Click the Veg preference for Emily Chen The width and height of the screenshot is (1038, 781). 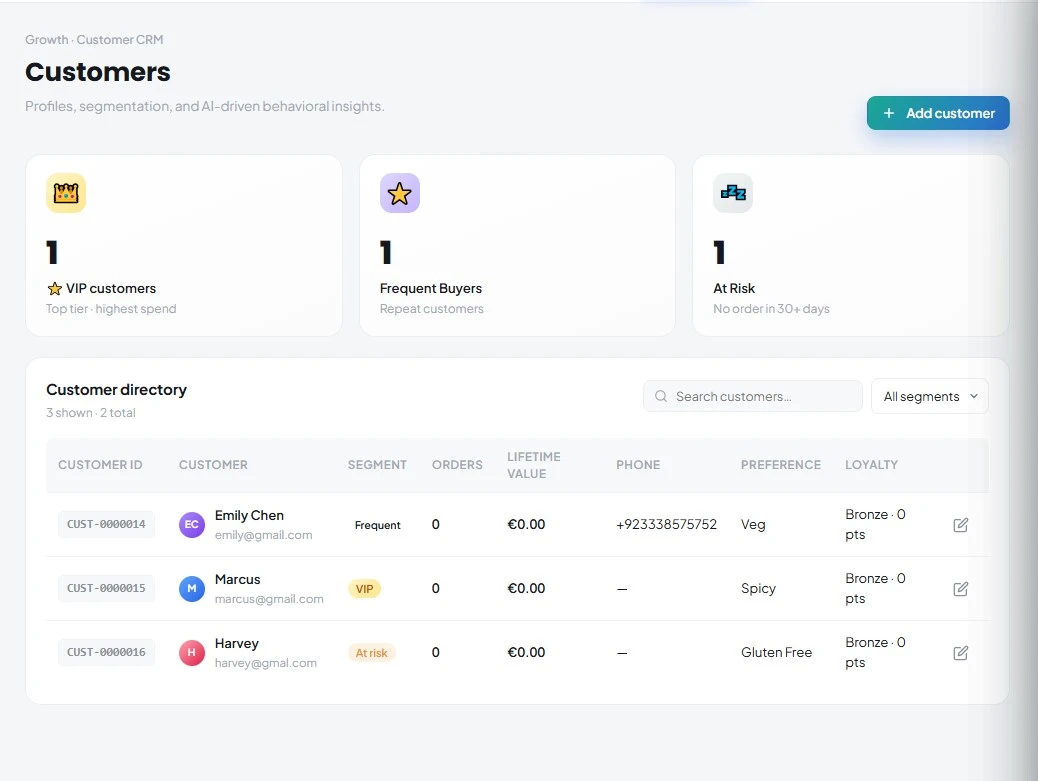tap(753, 524)
